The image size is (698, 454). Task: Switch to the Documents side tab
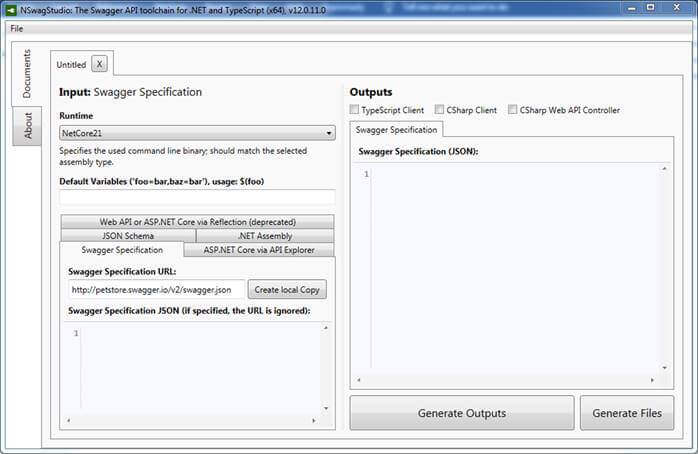[x=27, y=74]
